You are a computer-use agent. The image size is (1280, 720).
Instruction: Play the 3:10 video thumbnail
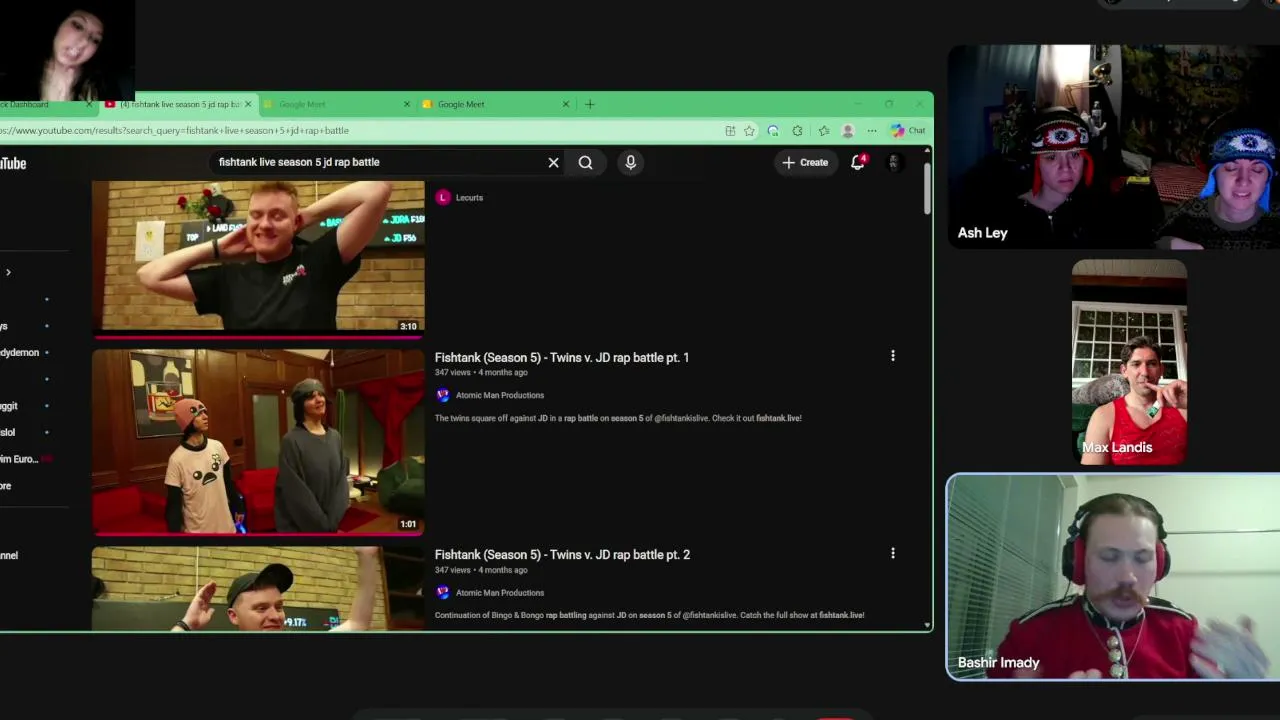[x=258, y=256]
